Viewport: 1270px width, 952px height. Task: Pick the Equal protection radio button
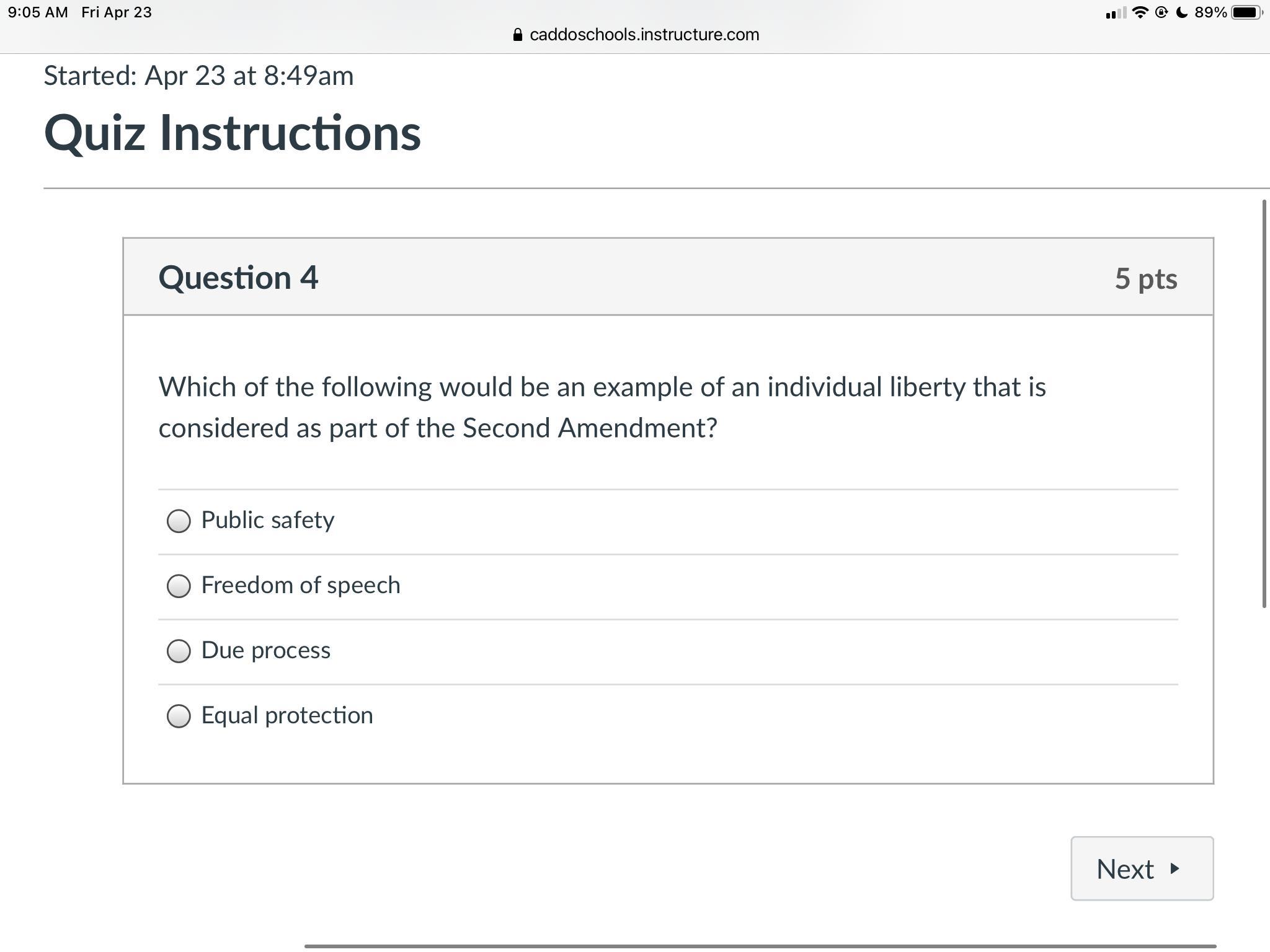pos(179,716)
